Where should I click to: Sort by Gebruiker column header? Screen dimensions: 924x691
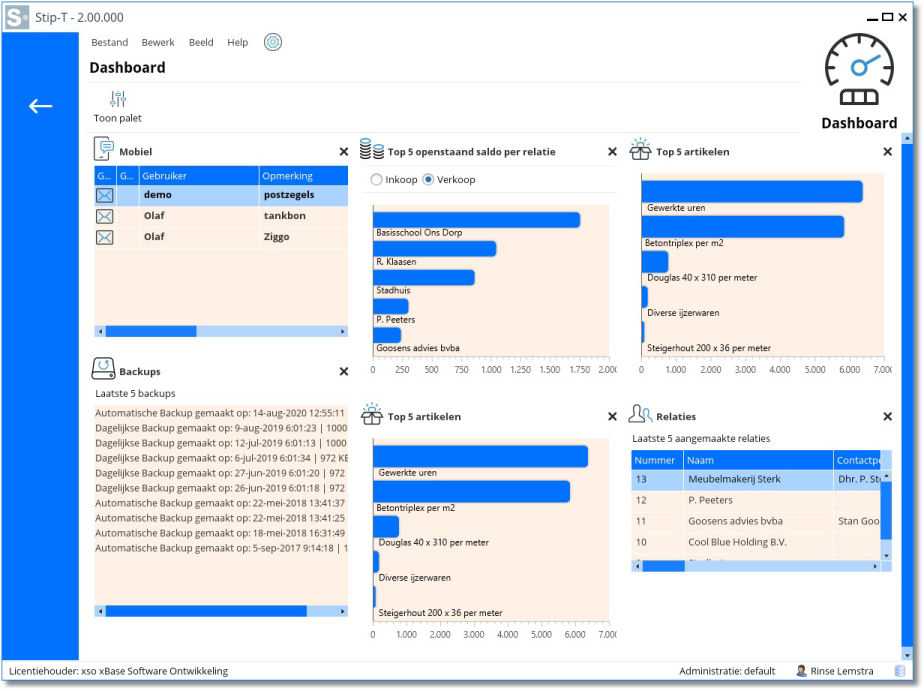198,176
